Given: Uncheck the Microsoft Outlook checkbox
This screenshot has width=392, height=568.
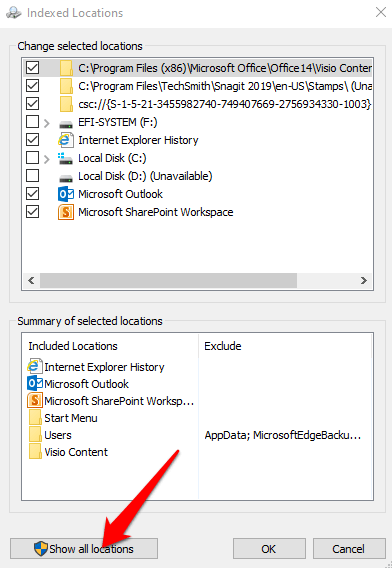Looking at the screenshot, I should tap(33, 193).
